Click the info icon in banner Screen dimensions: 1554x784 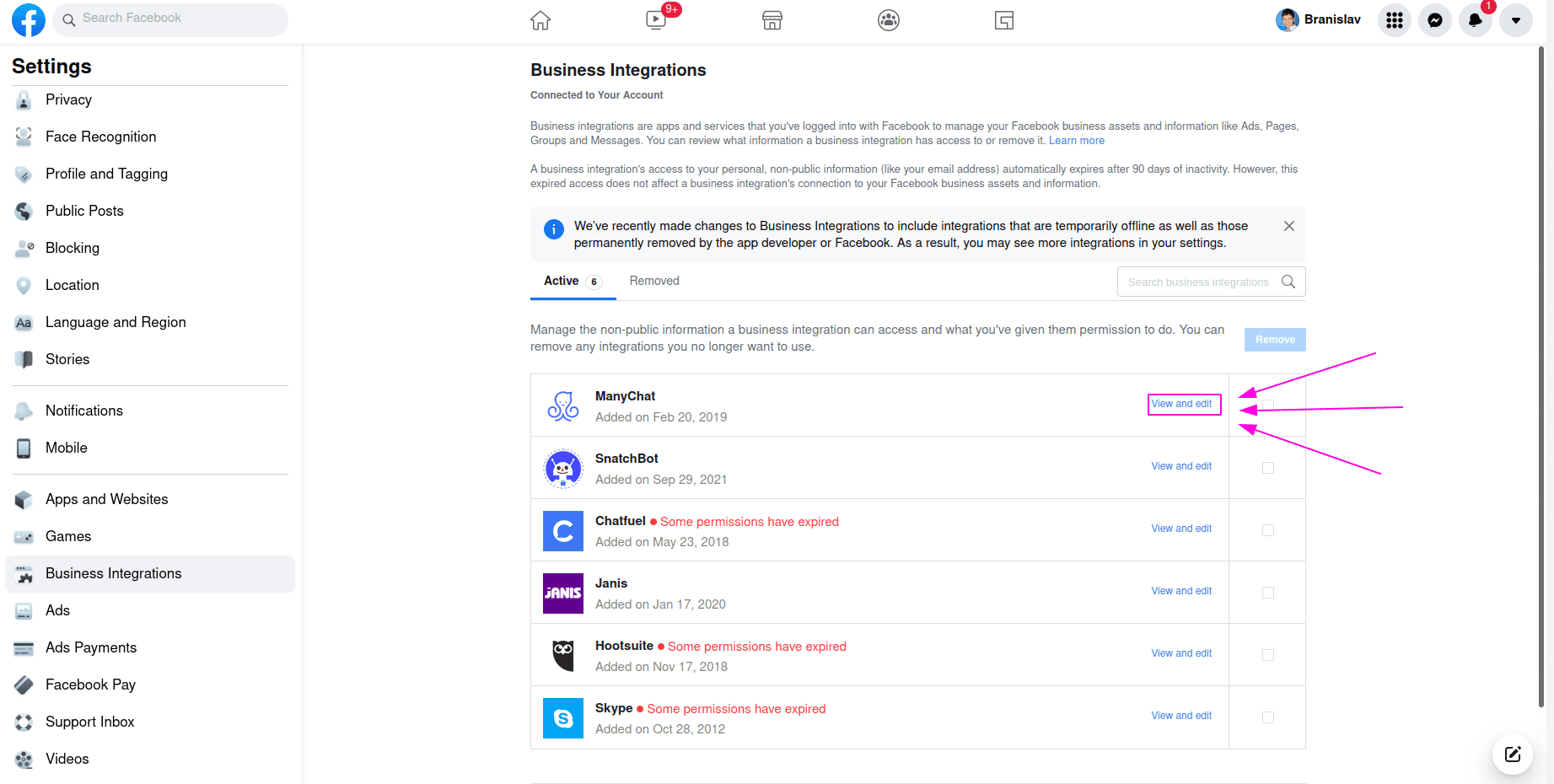(x=554, y=229)
